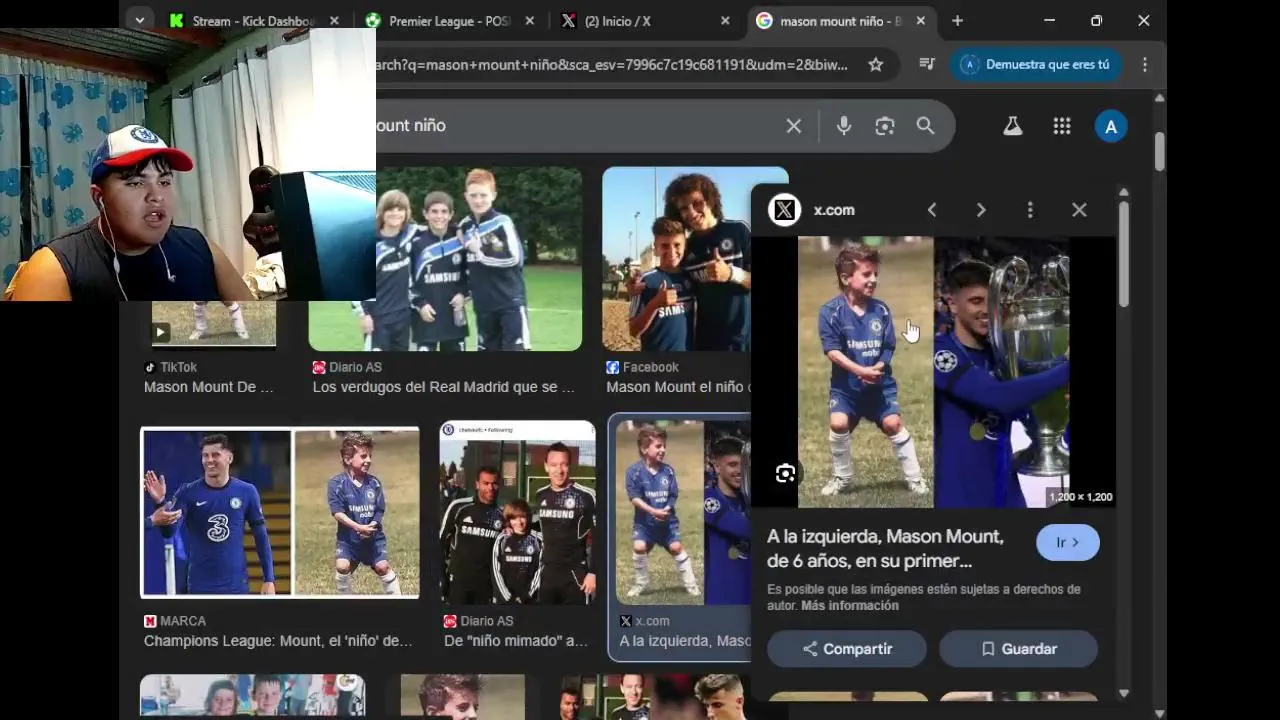
Task: Clear the search box with the X
Action: [794, 126]
